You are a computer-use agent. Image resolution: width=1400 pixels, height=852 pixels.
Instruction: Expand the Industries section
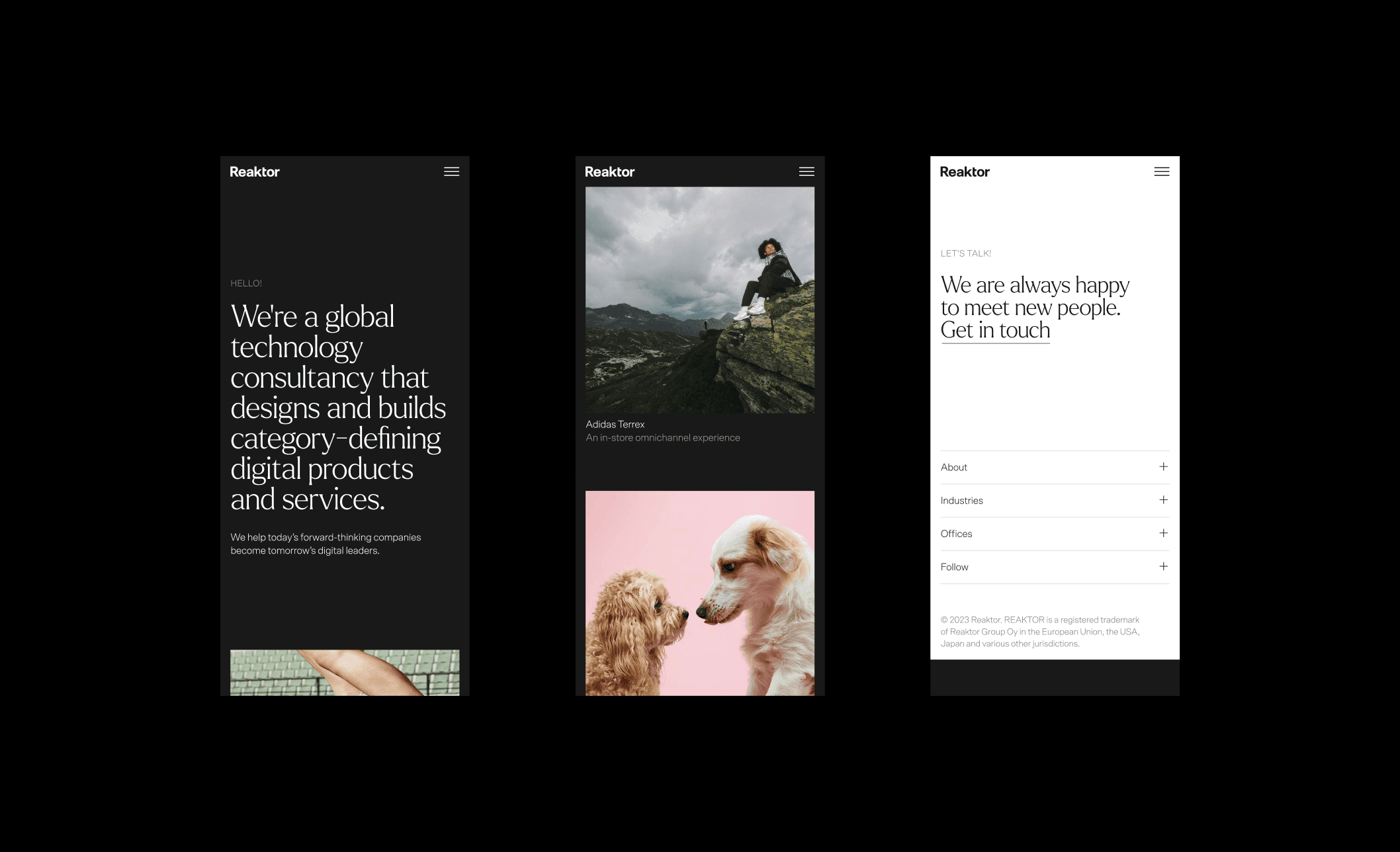point(1163,500)
